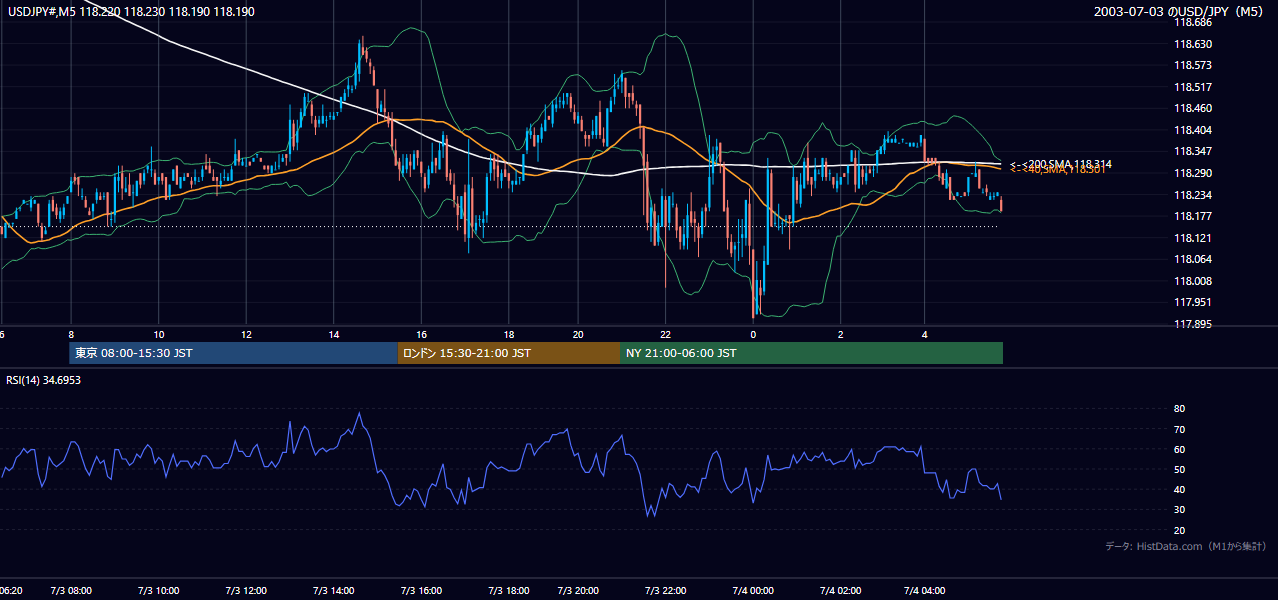The image size is (1278, 600).
Task: Click hour marker 18 below price chart
Action: [509, 334]
